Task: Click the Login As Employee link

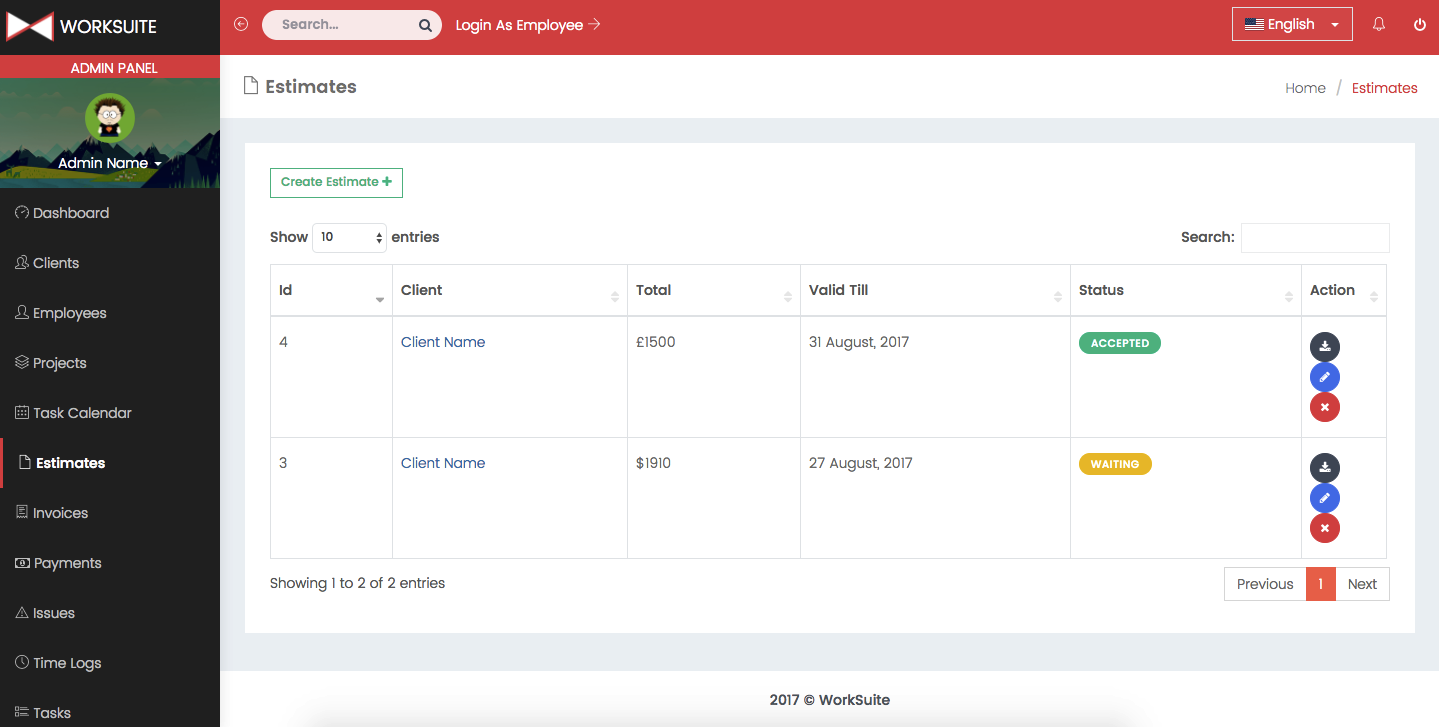Action: (527, 25)
